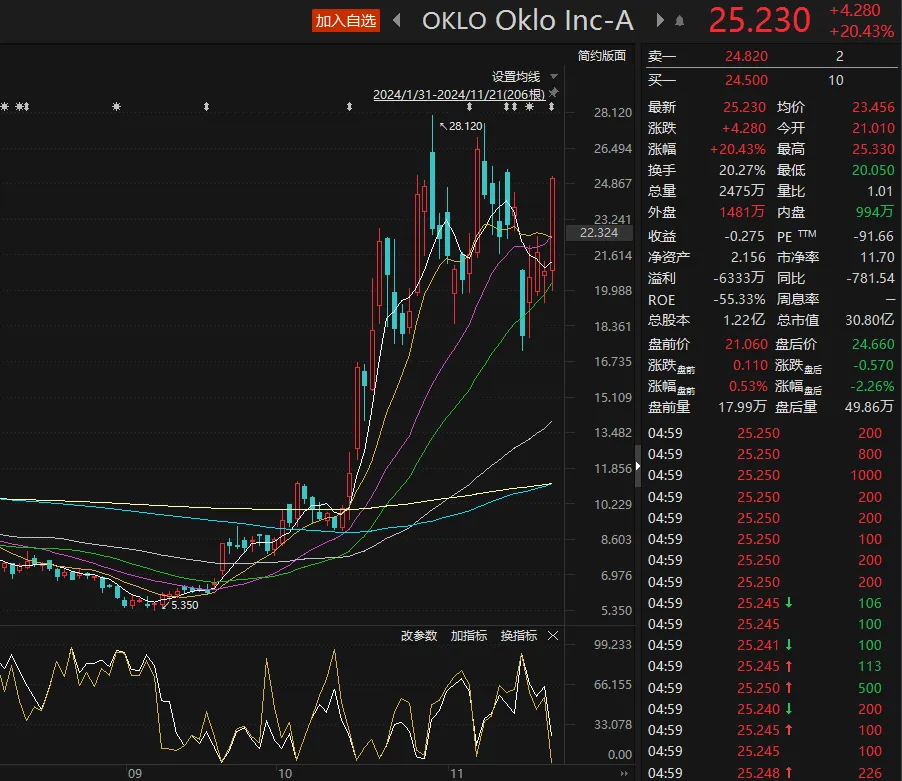Screen dimensions: 902x781
Task: Click 换指标 to change the indicator
Action: pos(519,635)
